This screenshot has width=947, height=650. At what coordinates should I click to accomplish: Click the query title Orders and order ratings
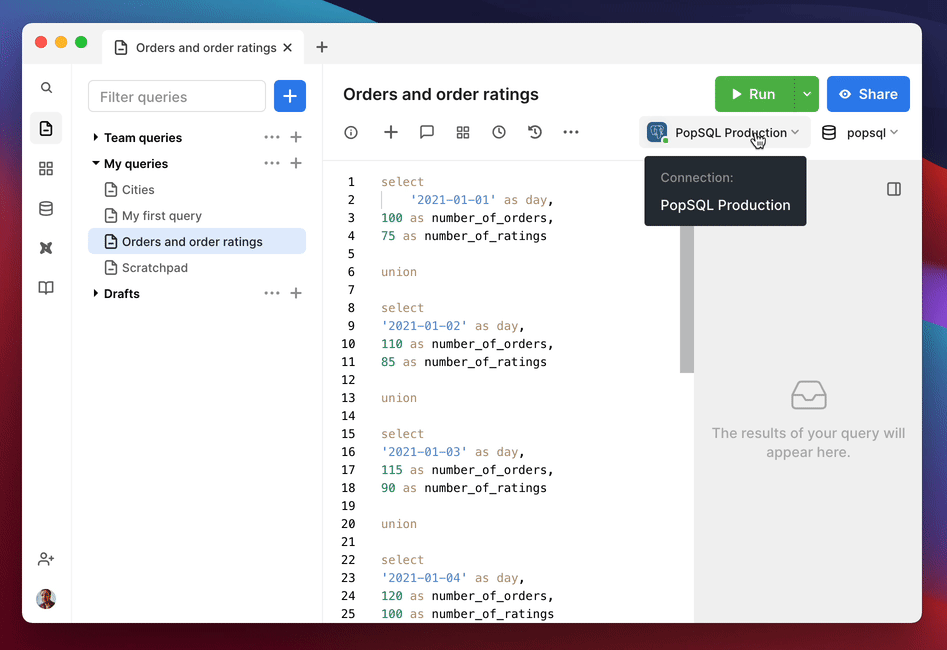[441, 94]
